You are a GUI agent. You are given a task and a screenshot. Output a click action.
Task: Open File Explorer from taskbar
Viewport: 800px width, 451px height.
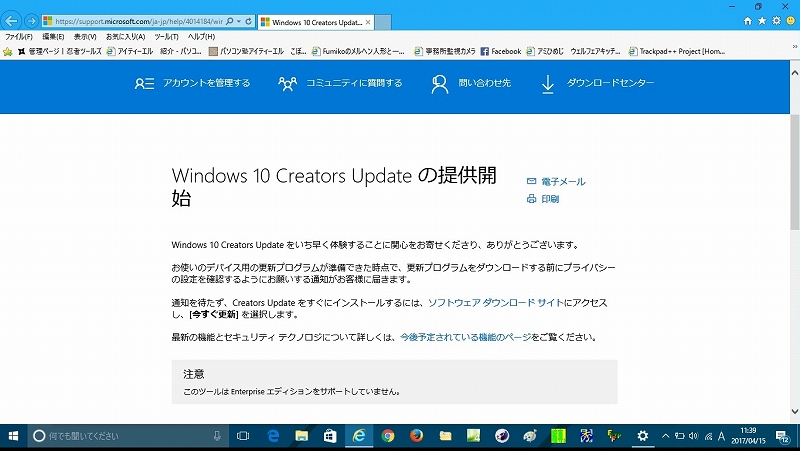pos(302,436)
